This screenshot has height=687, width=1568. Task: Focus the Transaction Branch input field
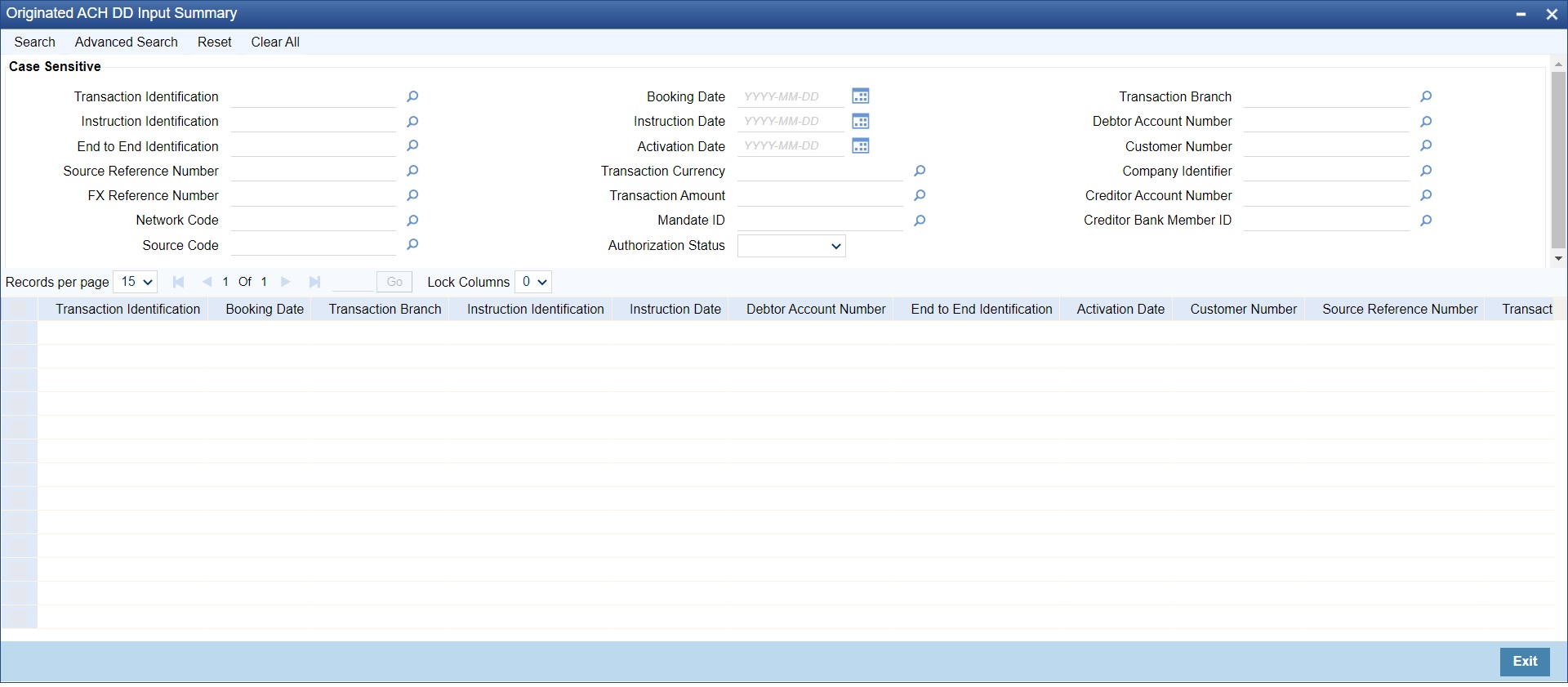coord(1326,96)
